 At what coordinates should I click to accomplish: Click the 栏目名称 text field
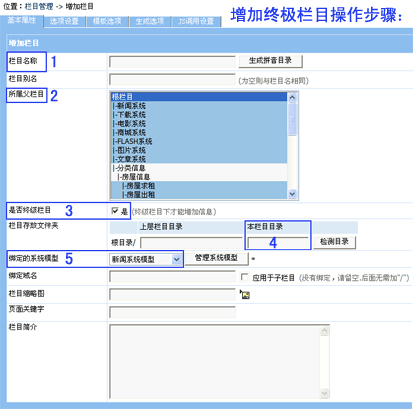[172, 62]
